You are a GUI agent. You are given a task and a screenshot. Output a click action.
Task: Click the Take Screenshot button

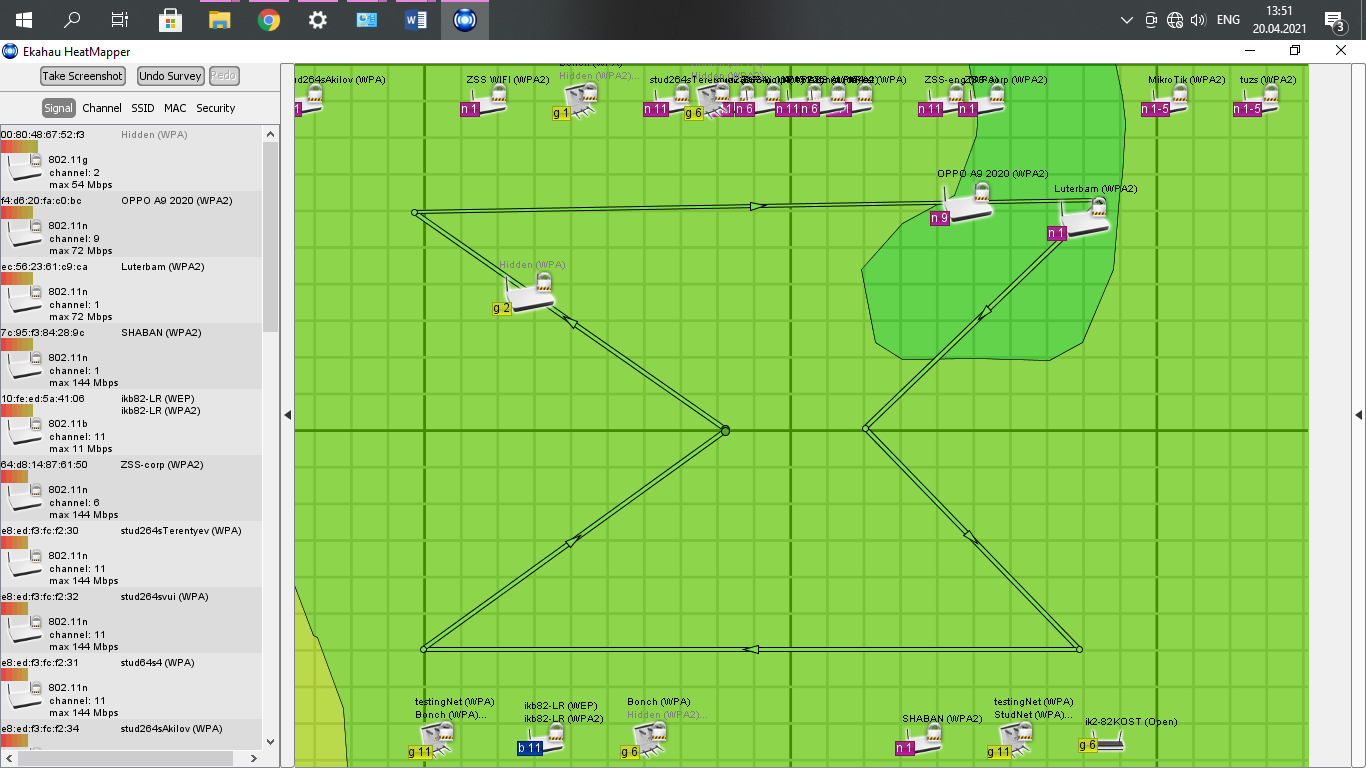[x=83, y=76]
